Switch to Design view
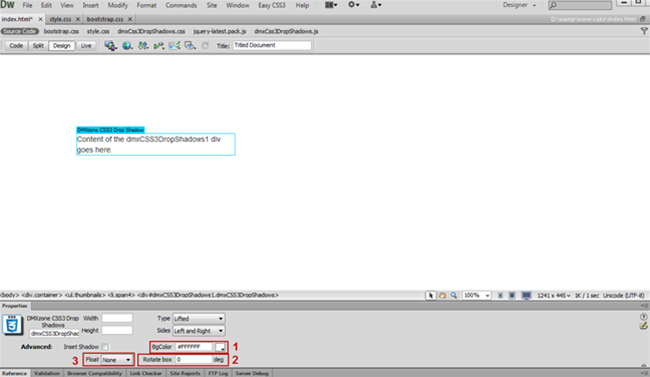650x377 pixels. click(61, 46)
